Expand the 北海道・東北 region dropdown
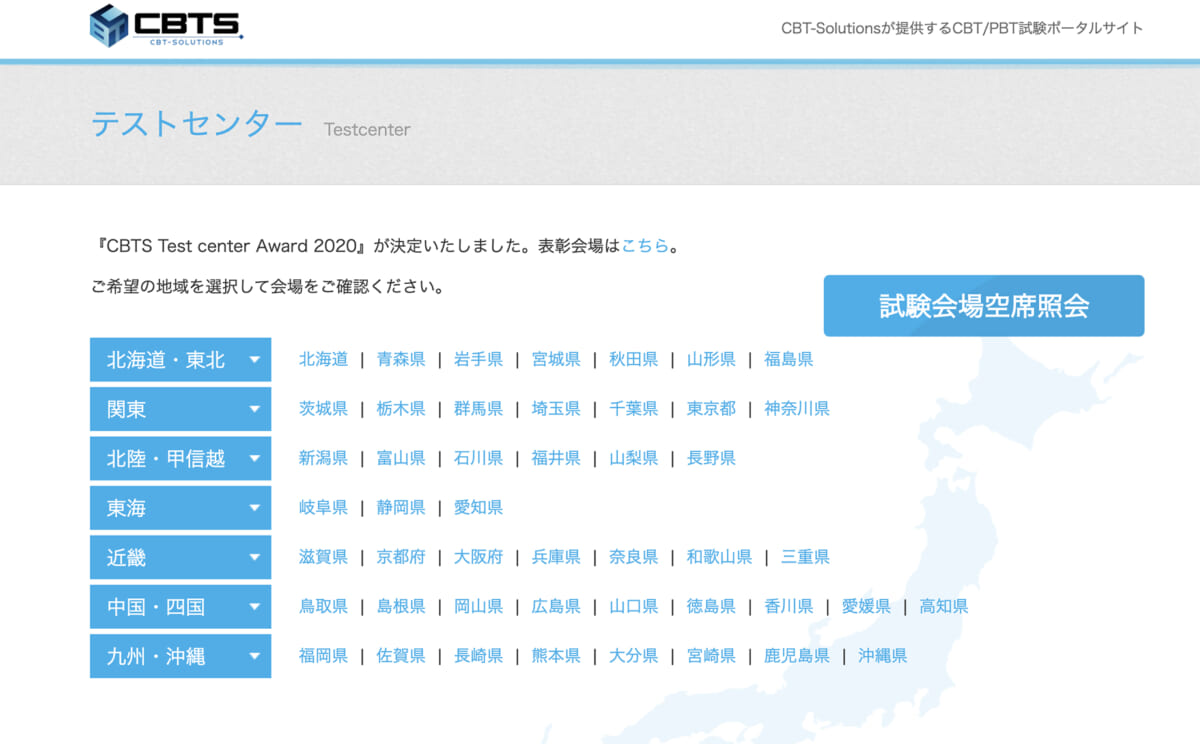Image resolution: width=1200 pixels, height=744 pixels. point(180,360)
